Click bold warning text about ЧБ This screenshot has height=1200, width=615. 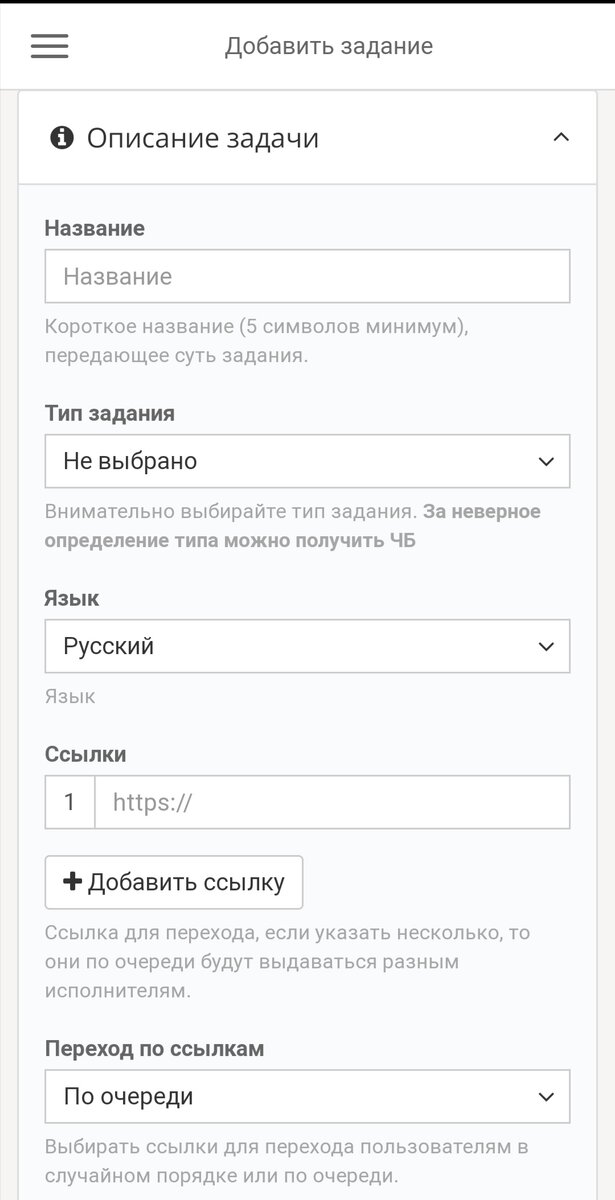pos(293,526)
